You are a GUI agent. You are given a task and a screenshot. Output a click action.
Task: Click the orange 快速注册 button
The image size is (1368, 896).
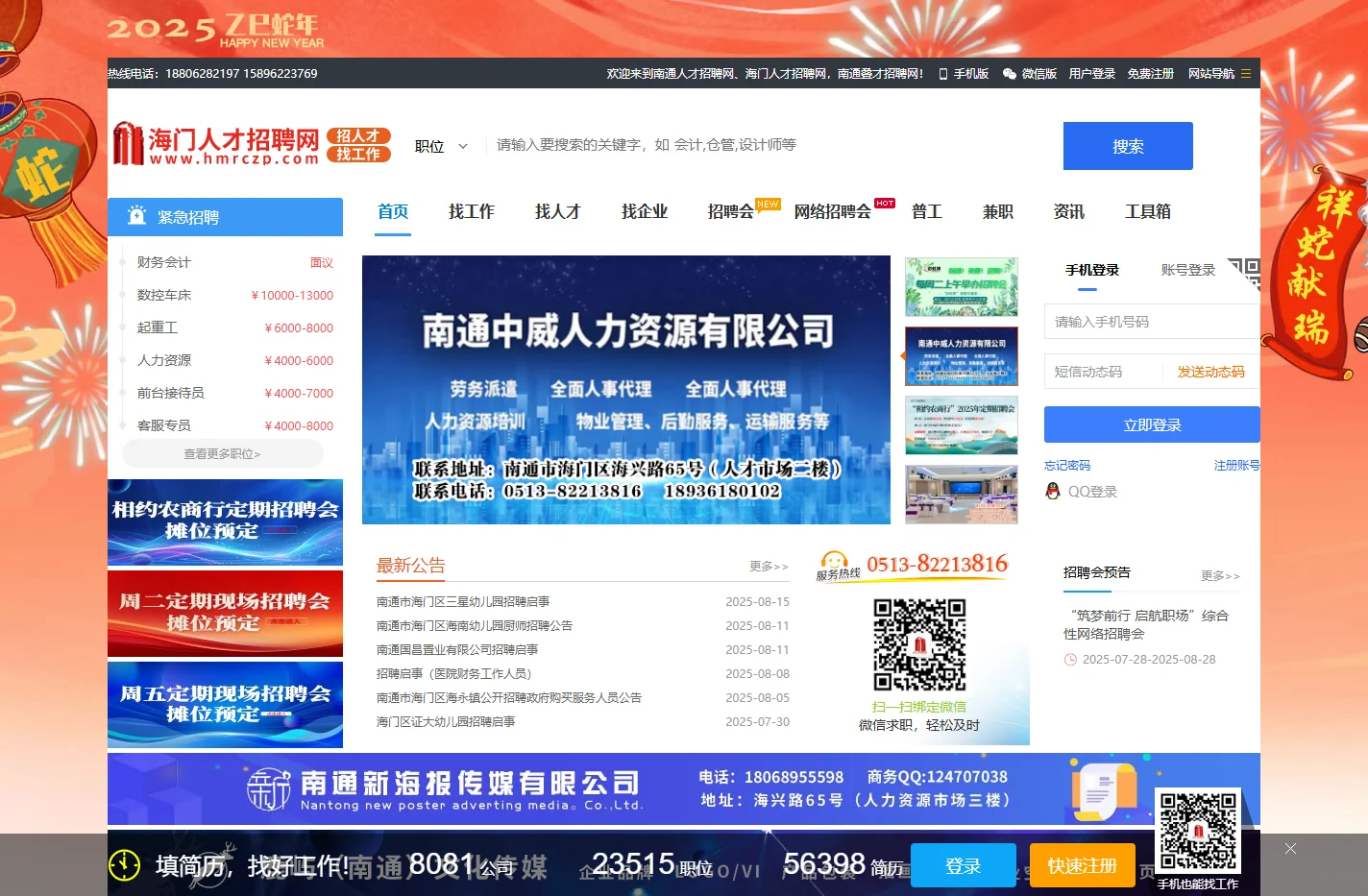point(1082,865)
